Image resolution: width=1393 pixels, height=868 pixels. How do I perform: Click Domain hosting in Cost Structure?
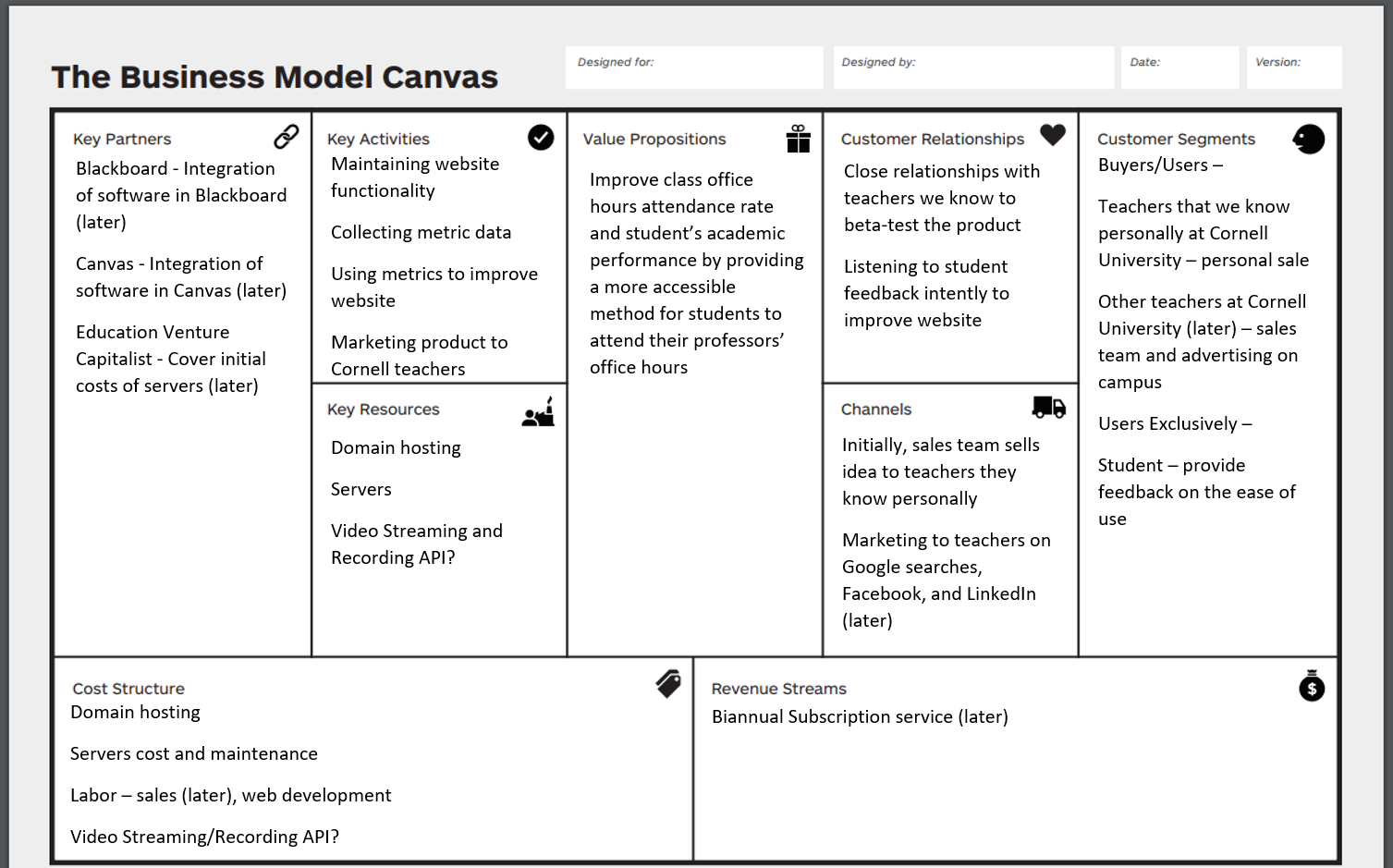[x=135, y=713]
